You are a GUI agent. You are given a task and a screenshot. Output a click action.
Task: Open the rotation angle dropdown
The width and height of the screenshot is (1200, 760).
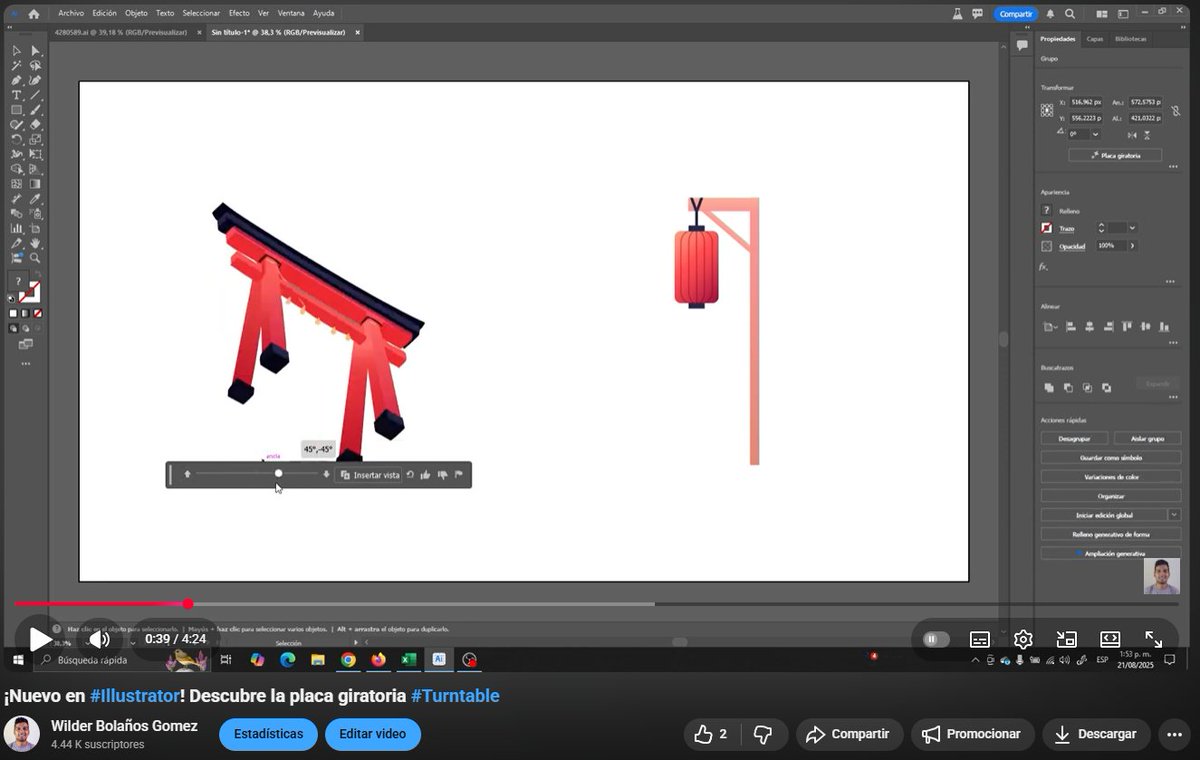point(1095,133)
